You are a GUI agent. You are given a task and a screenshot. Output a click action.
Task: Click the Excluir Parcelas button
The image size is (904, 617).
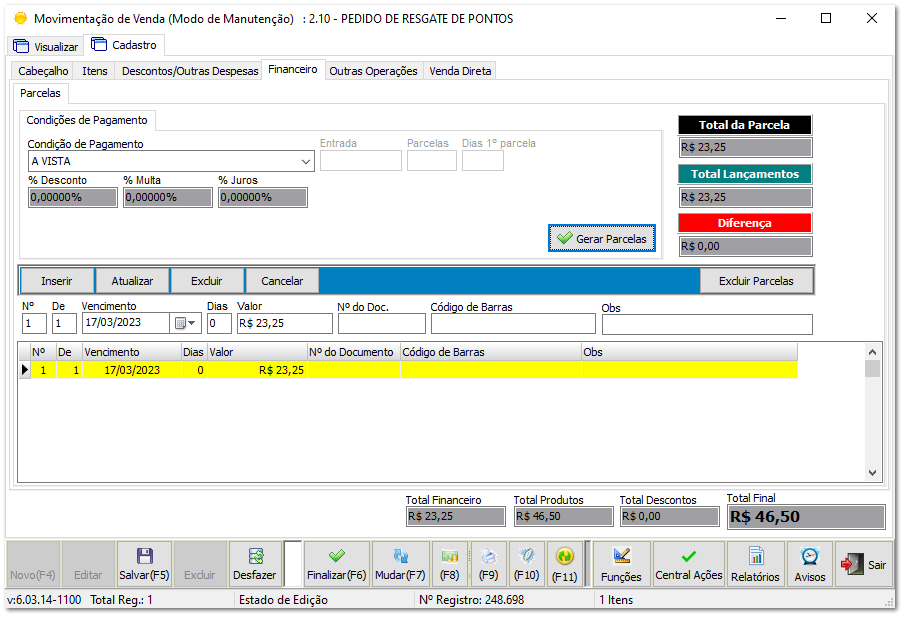[x=757, y=281]
